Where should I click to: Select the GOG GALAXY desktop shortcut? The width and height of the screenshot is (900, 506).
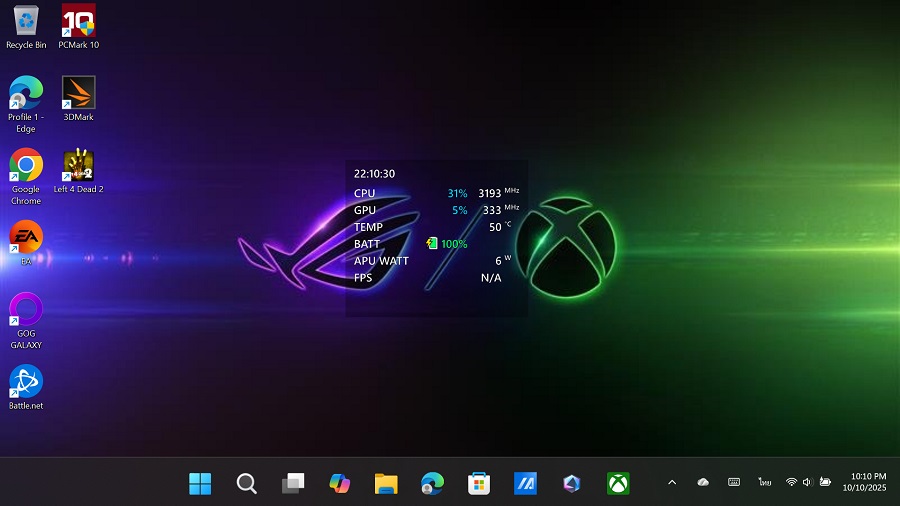point(26,310)
